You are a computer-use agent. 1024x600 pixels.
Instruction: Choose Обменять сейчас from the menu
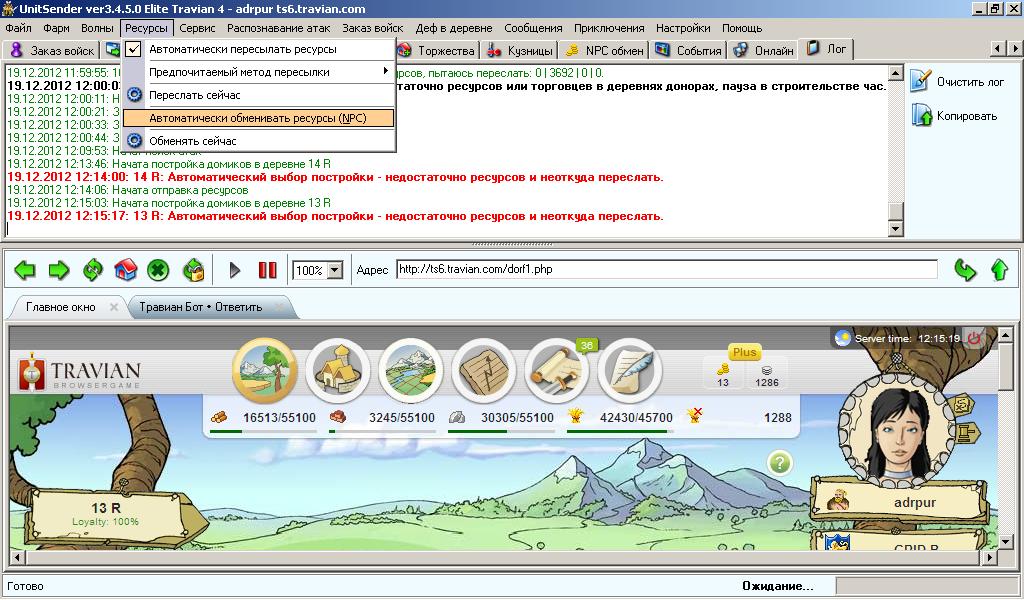259,140
